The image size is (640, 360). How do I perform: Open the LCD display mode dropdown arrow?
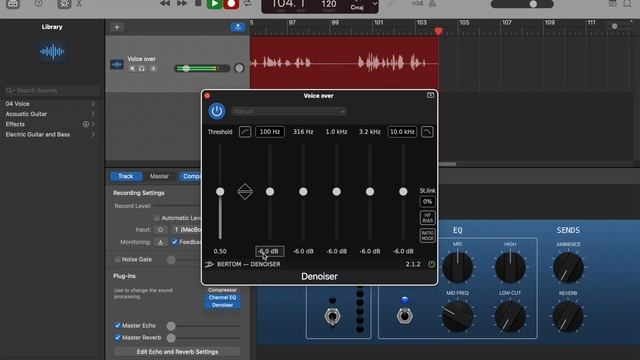click(x=375, y=4)
